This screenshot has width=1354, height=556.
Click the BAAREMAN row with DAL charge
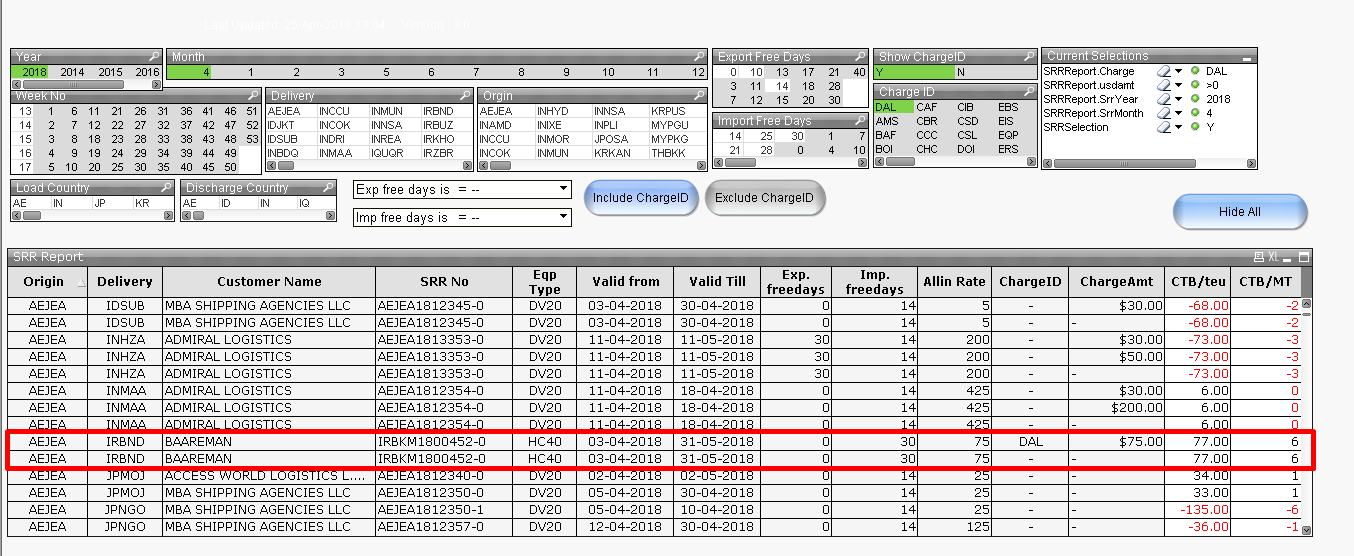270,441
